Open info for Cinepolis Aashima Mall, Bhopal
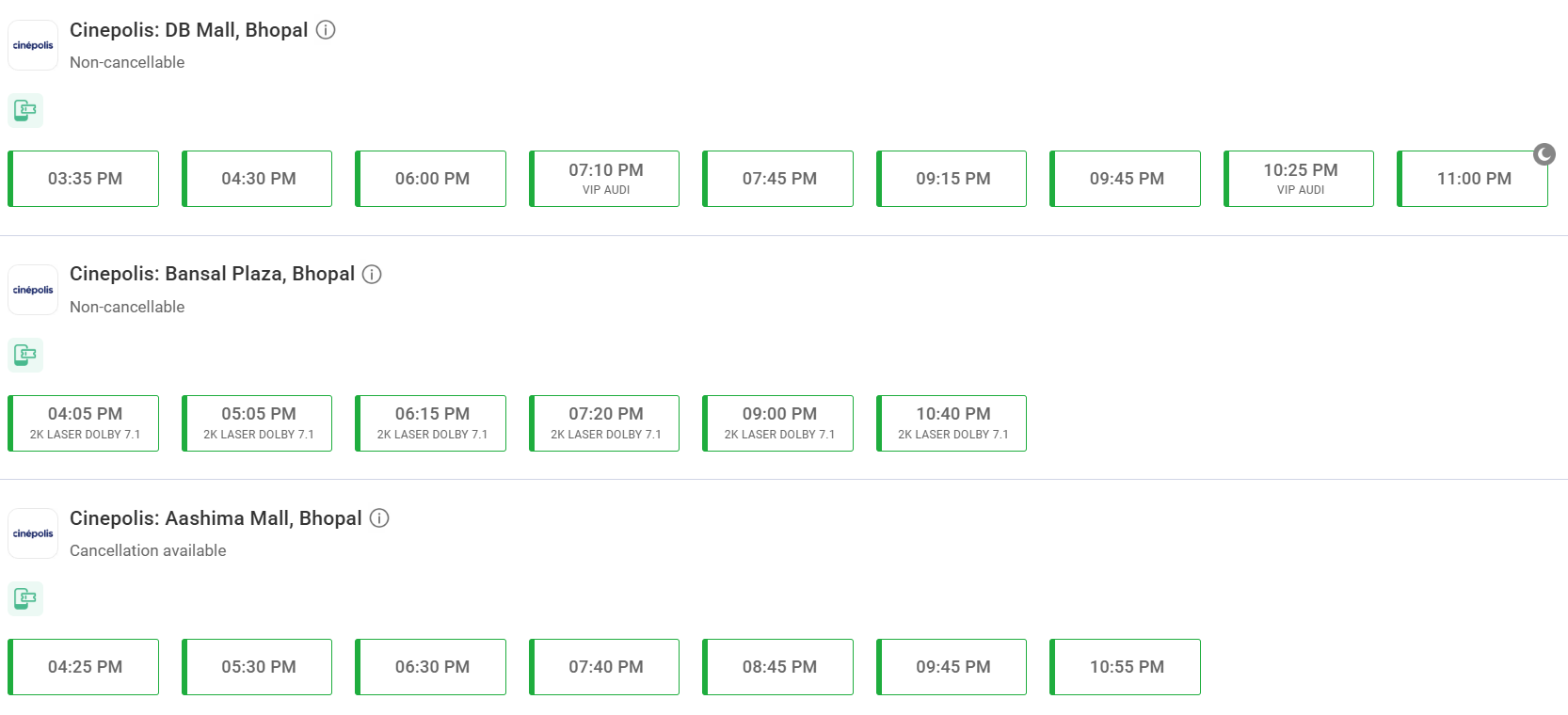Screen dimensions: 1568x715 point(379,518)
